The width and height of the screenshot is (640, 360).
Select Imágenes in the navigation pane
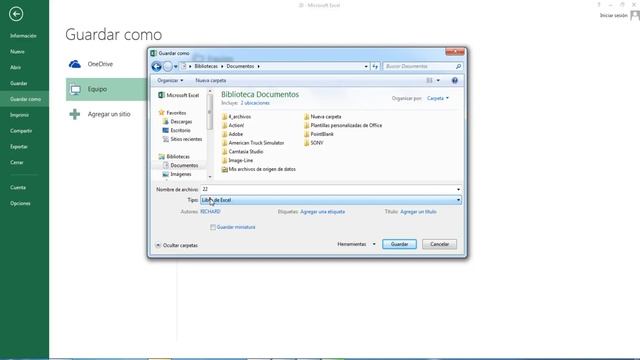tap(177, 174)
